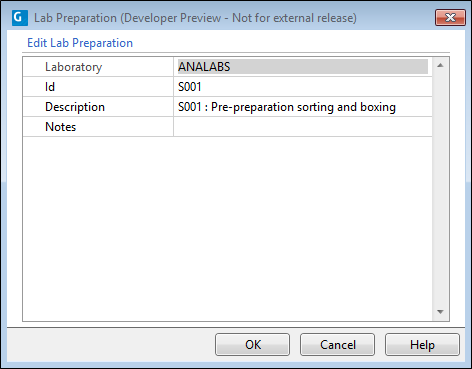Cancel the Lab Preparation edit
Screen dimensions: 472x369
pos(337,345)
